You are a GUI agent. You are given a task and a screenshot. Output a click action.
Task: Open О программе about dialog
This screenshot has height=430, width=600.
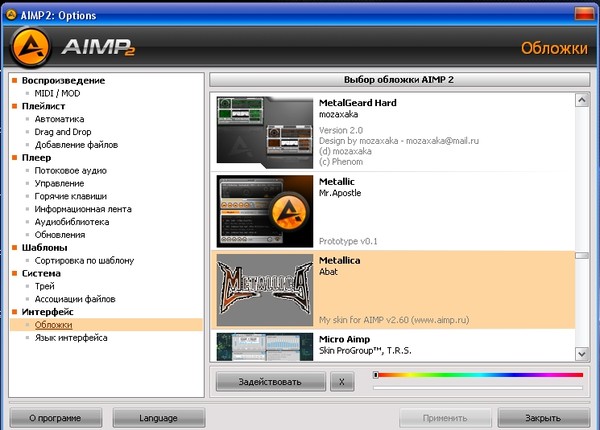pos(55,418)
